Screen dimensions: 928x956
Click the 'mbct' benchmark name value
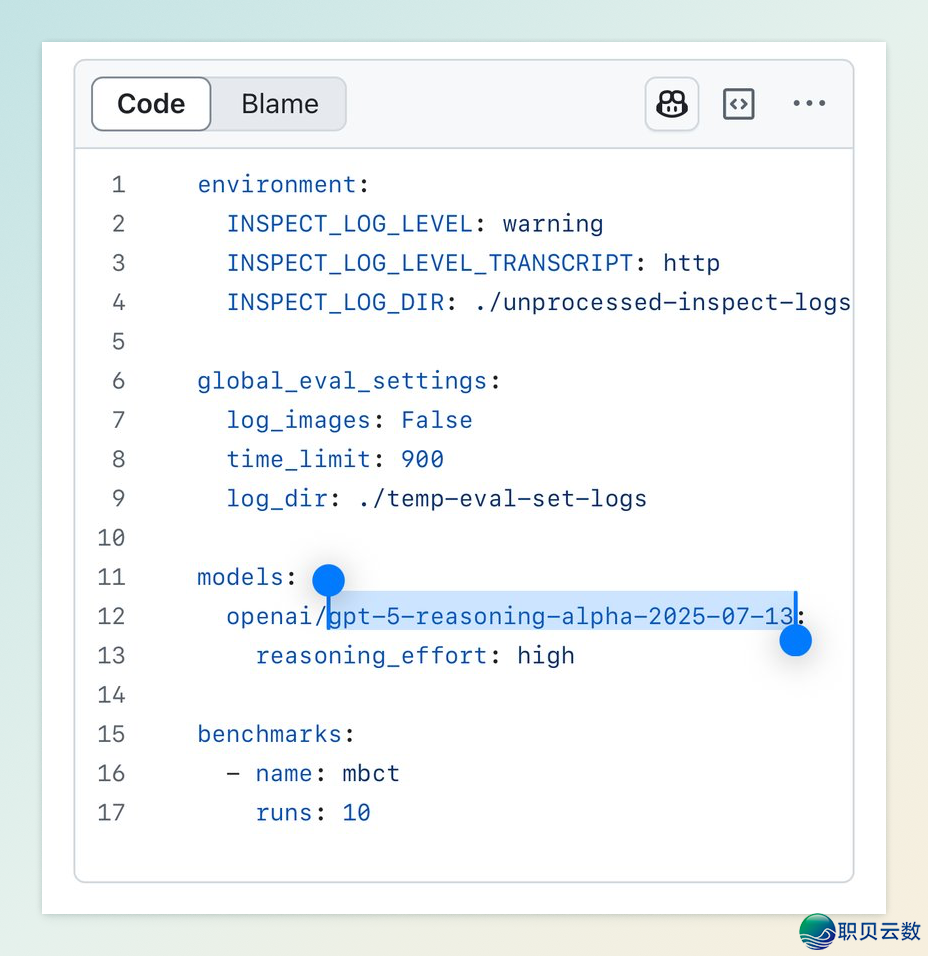(x=371, y=773)
